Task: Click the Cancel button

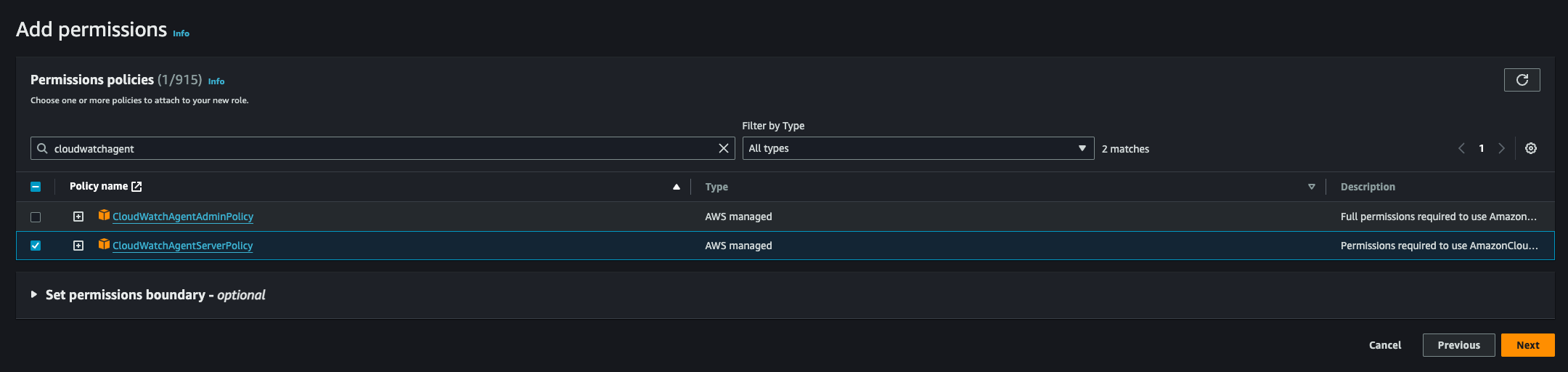Action: [1385, 345]
